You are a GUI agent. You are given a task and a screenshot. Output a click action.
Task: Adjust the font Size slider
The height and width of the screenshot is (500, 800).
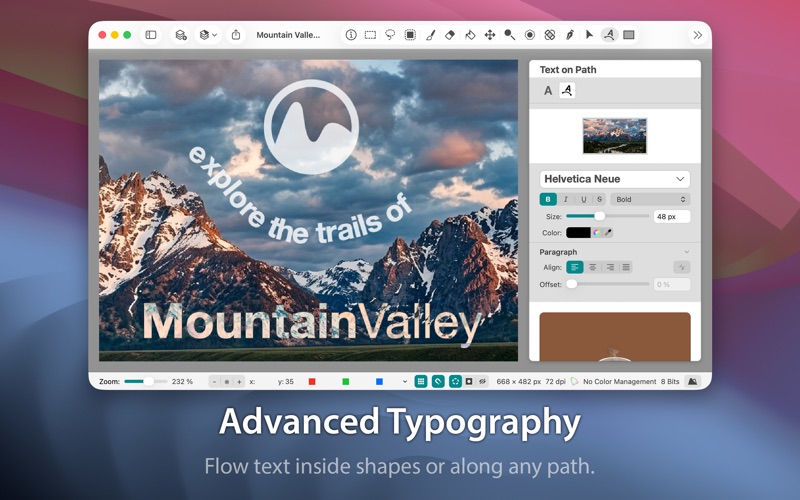point(608,216)
